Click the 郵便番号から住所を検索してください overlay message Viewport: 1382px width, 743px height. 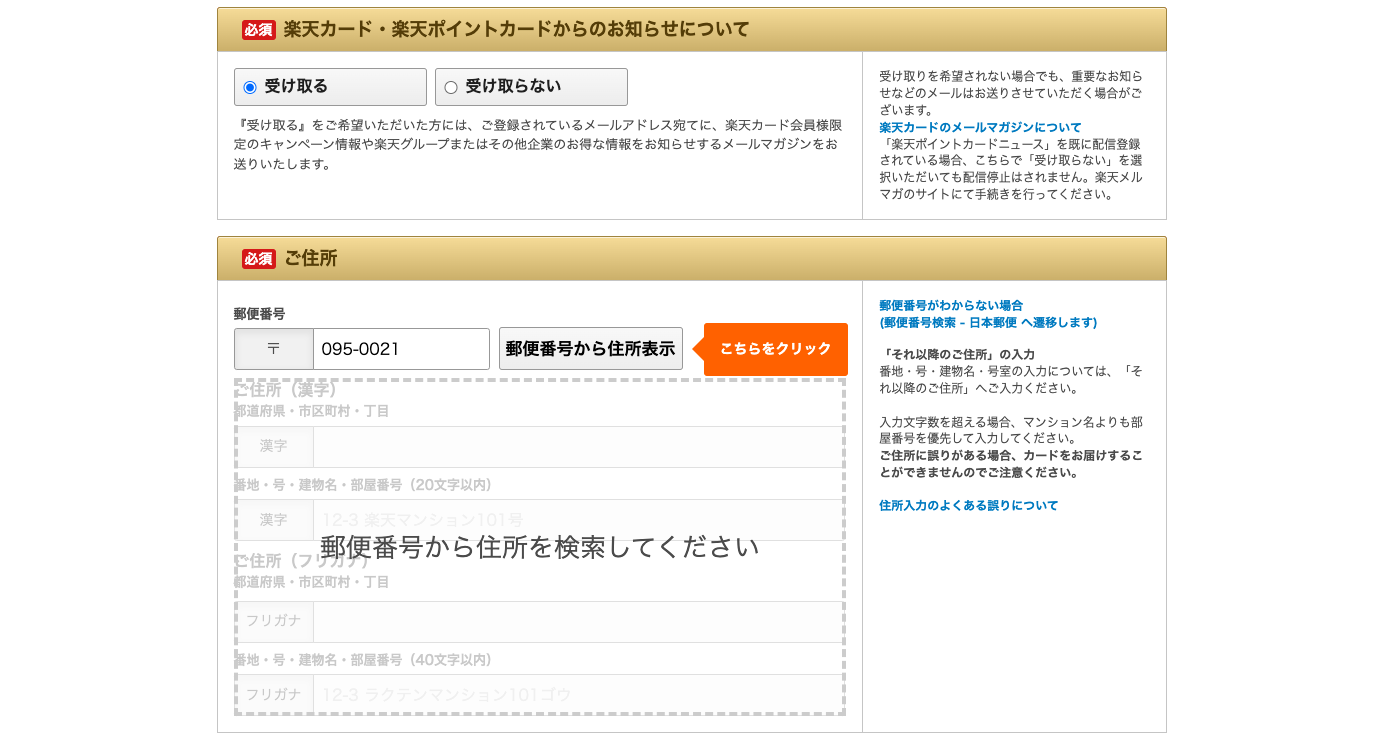pos(539,547)
